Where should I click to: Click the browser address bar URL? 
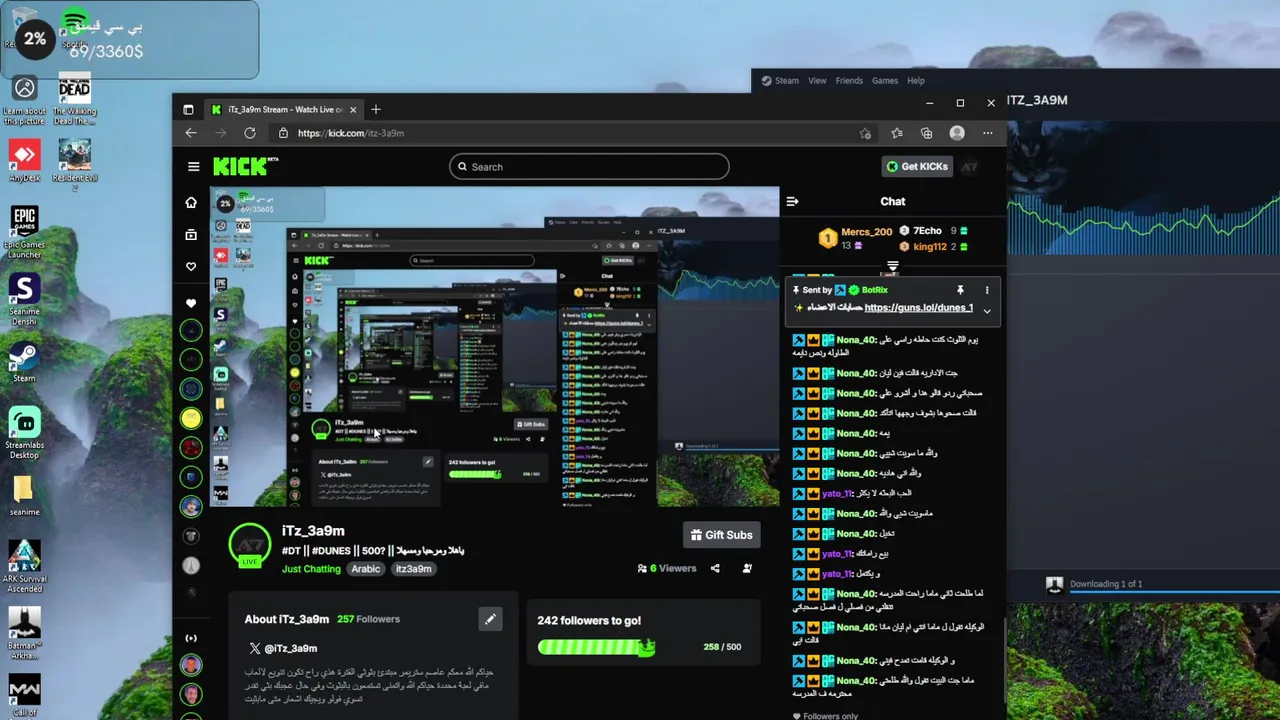(x=350, y=133)
